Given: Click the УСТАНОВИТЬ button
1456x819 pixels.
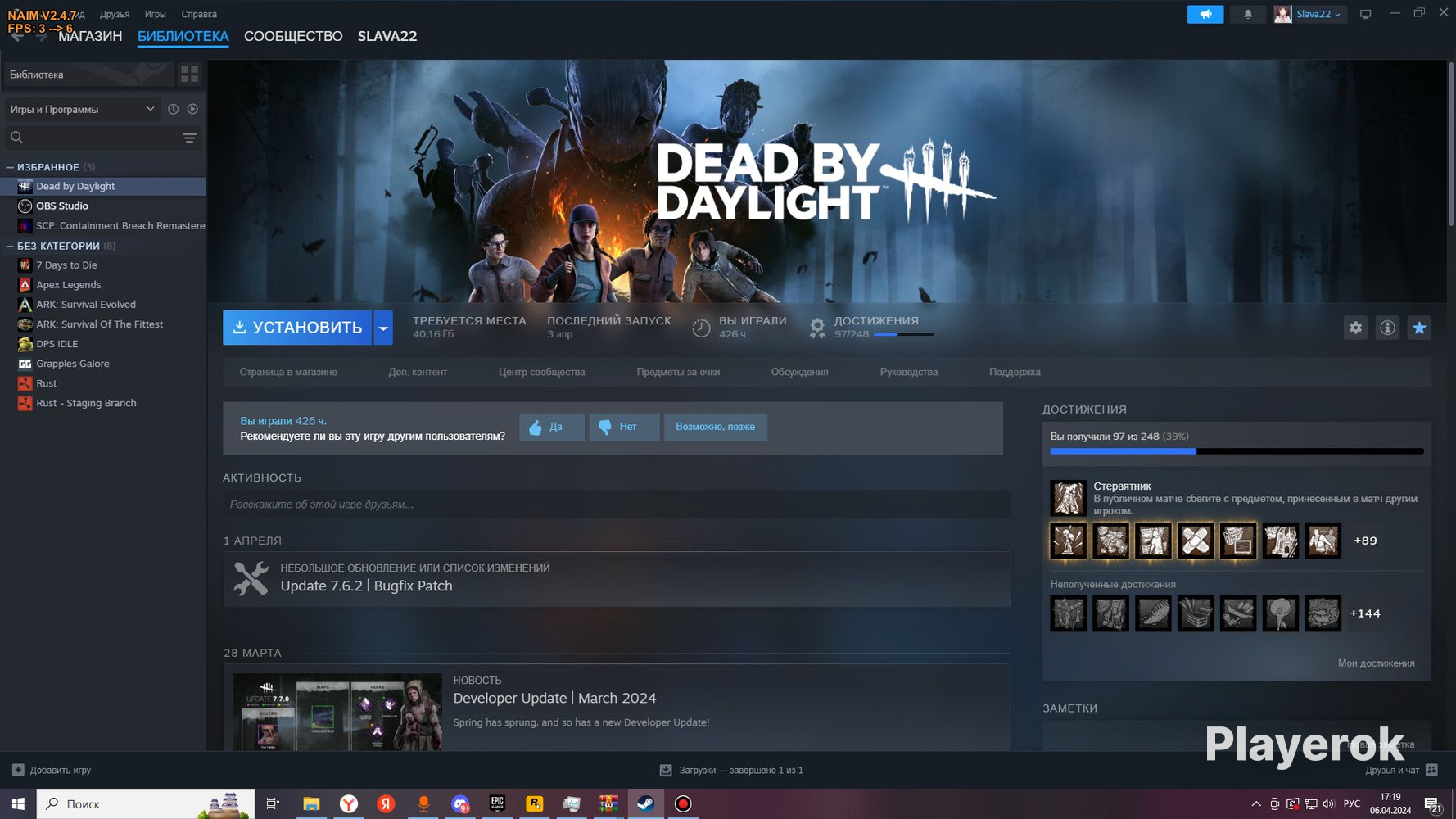Looking at the screenshot, I should tap(297, 328).
